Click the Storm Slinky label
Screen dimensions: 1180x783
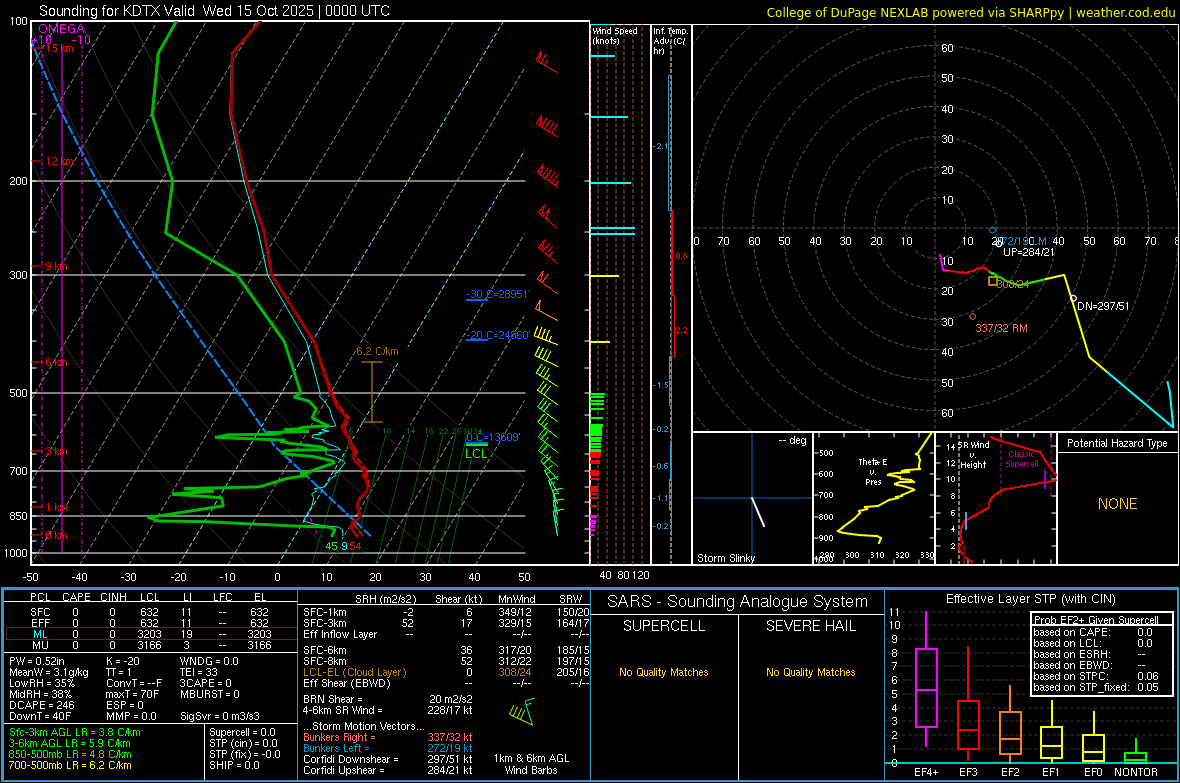coord(726,558)
